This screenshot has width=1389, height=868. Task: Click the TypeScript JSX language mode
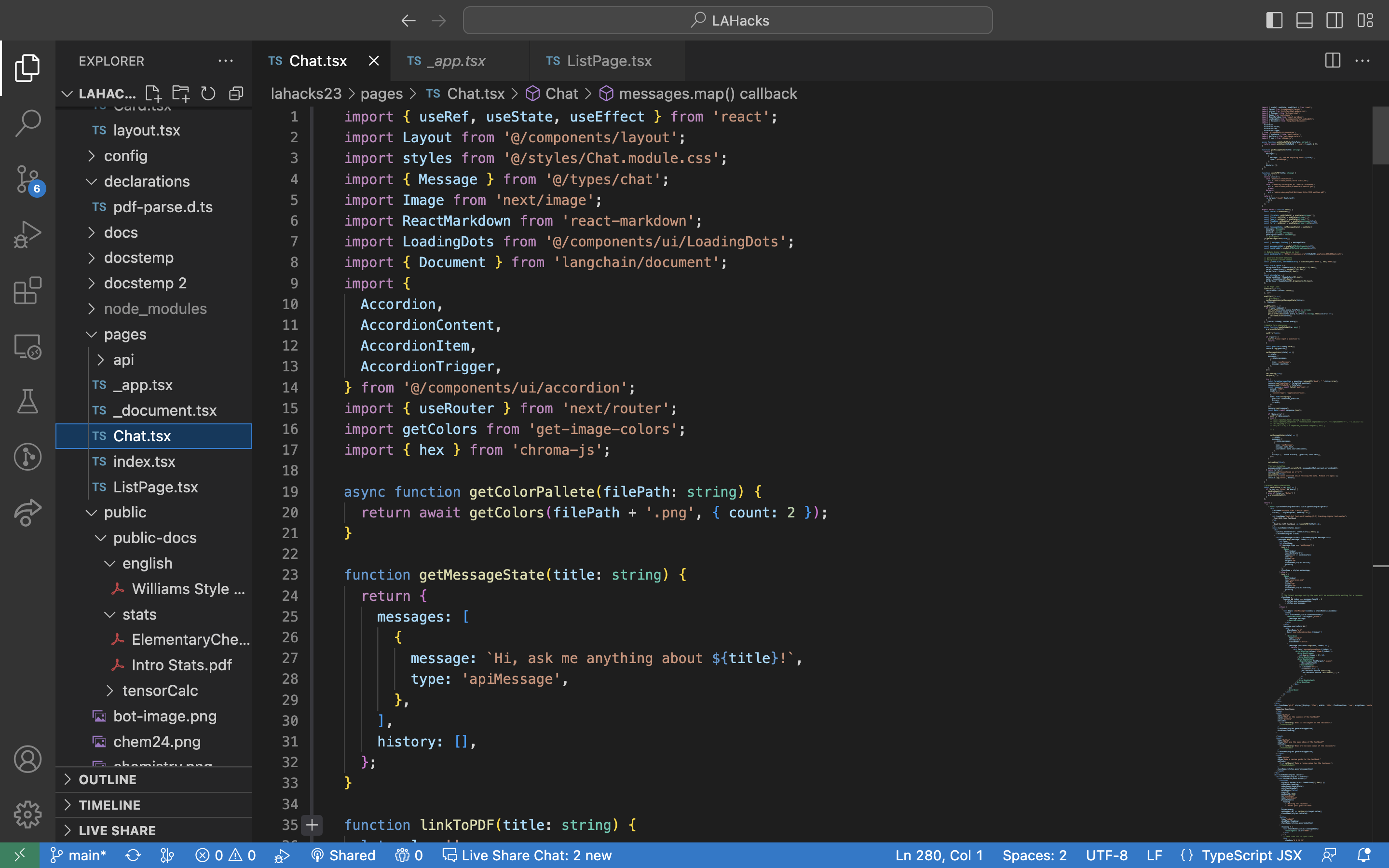pos(1251,855)
